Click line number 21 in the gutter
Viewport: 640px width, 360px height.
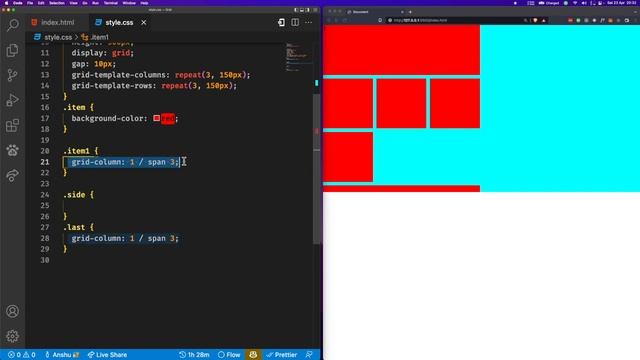tap(44, 162)
